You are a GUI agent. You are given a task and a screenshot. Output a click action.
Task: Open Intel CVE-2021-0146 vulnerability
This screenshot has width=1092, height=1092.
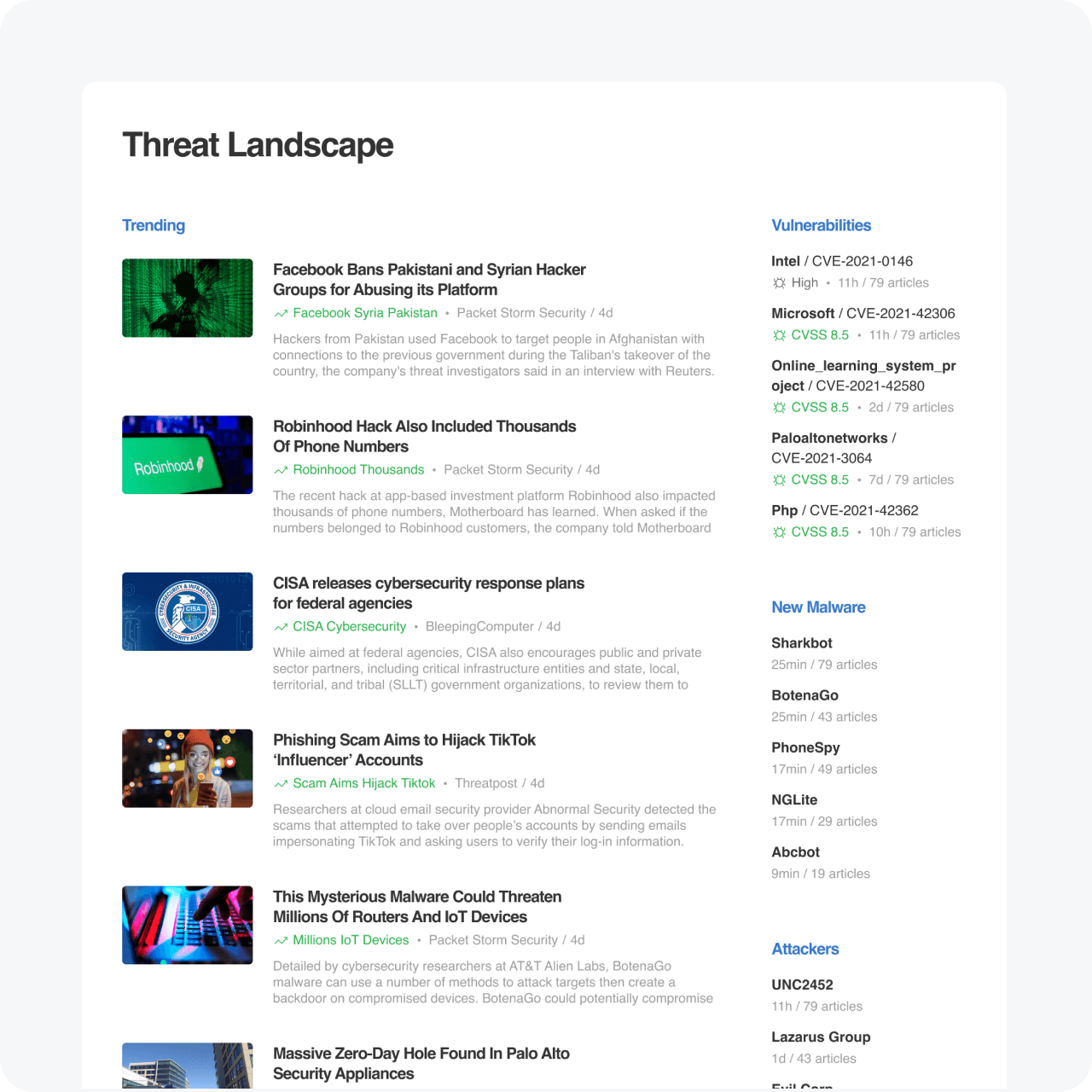[x=842, y=261]
